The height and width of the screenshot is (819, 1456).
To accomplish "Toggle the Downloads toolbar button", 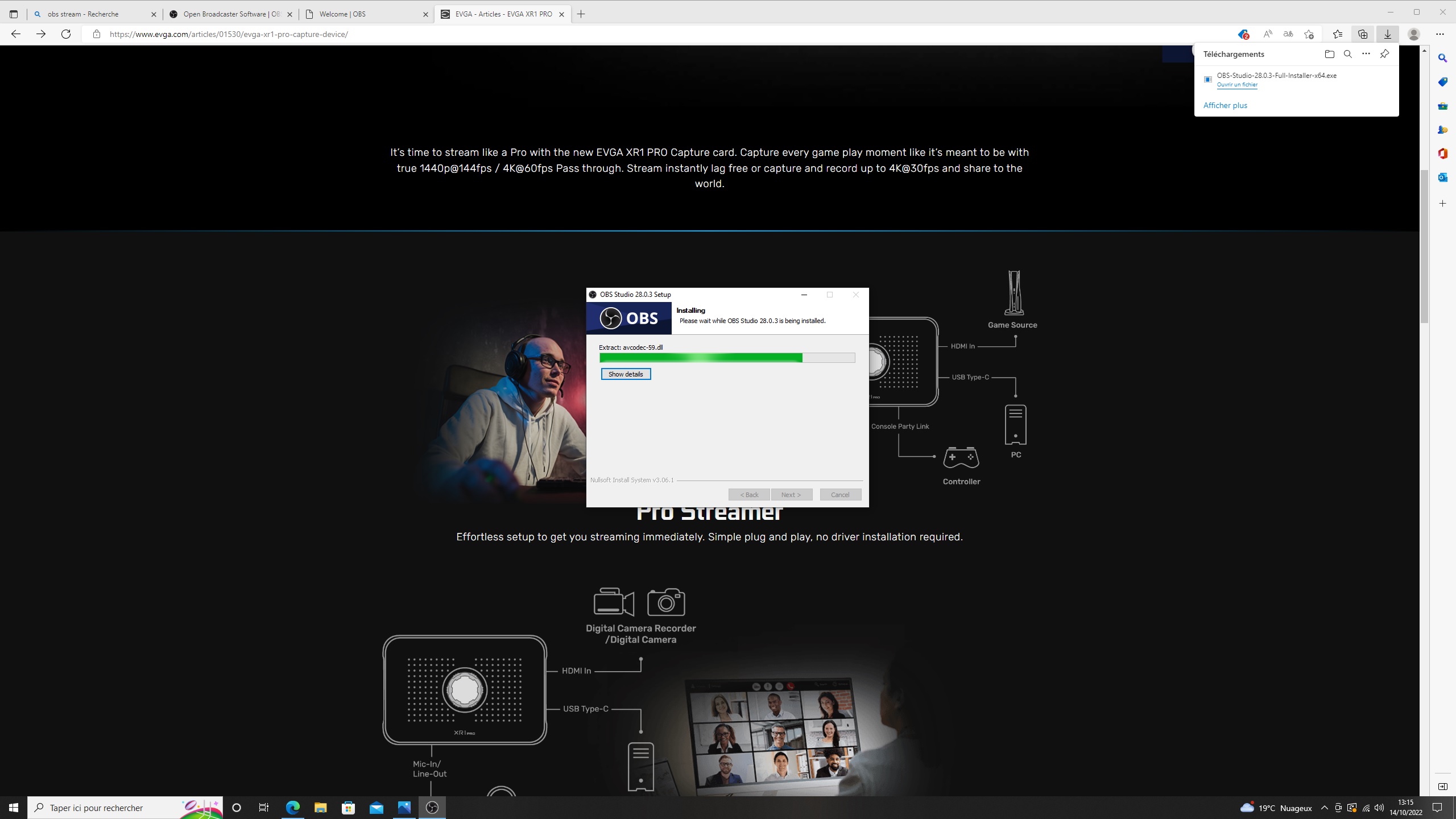I will pyautogui.click(x=1388, y=34).
